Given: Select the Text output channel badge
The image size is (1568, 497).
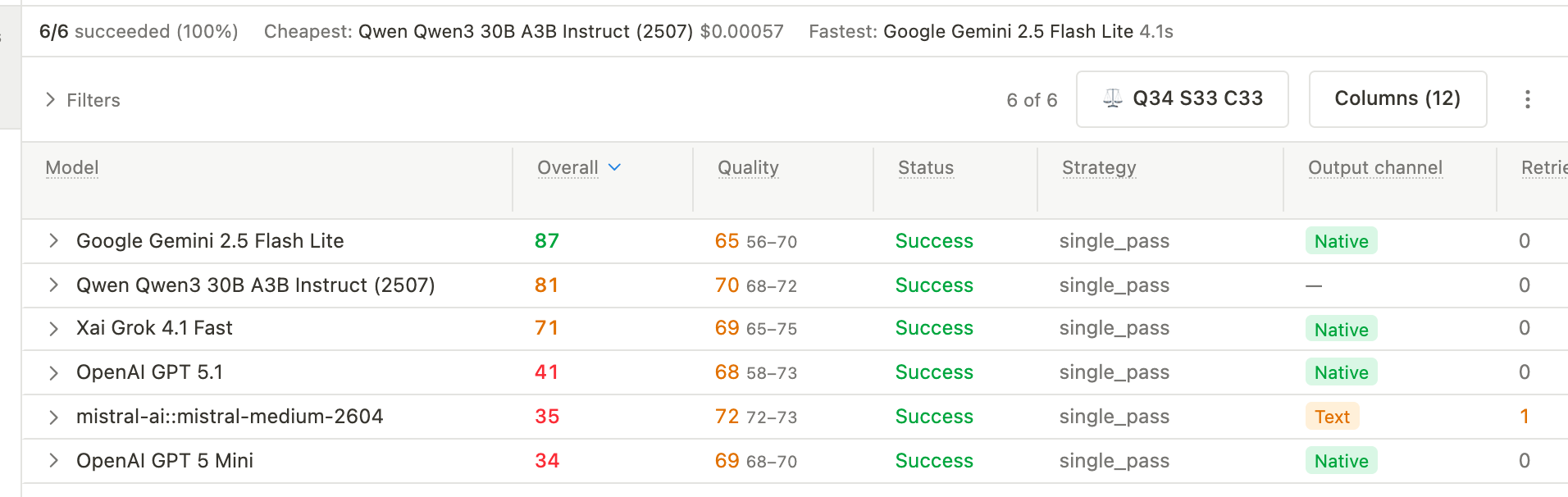Looking at the screenshot, I should [1332, 417].
